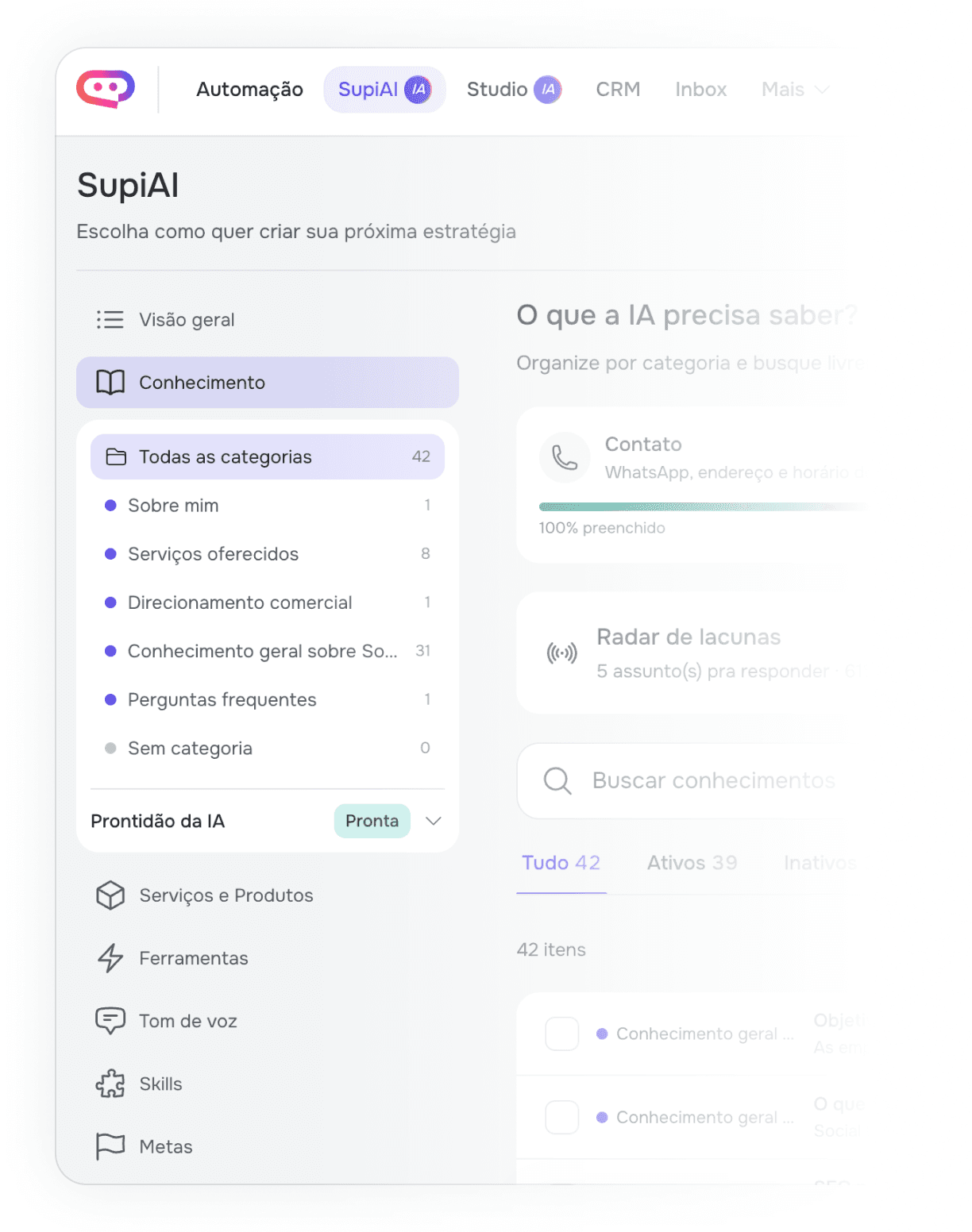Expand the Prontidão da IA chevron
Image resolution: width=972 pixels, height=1232 pixels.
point(434,821)
